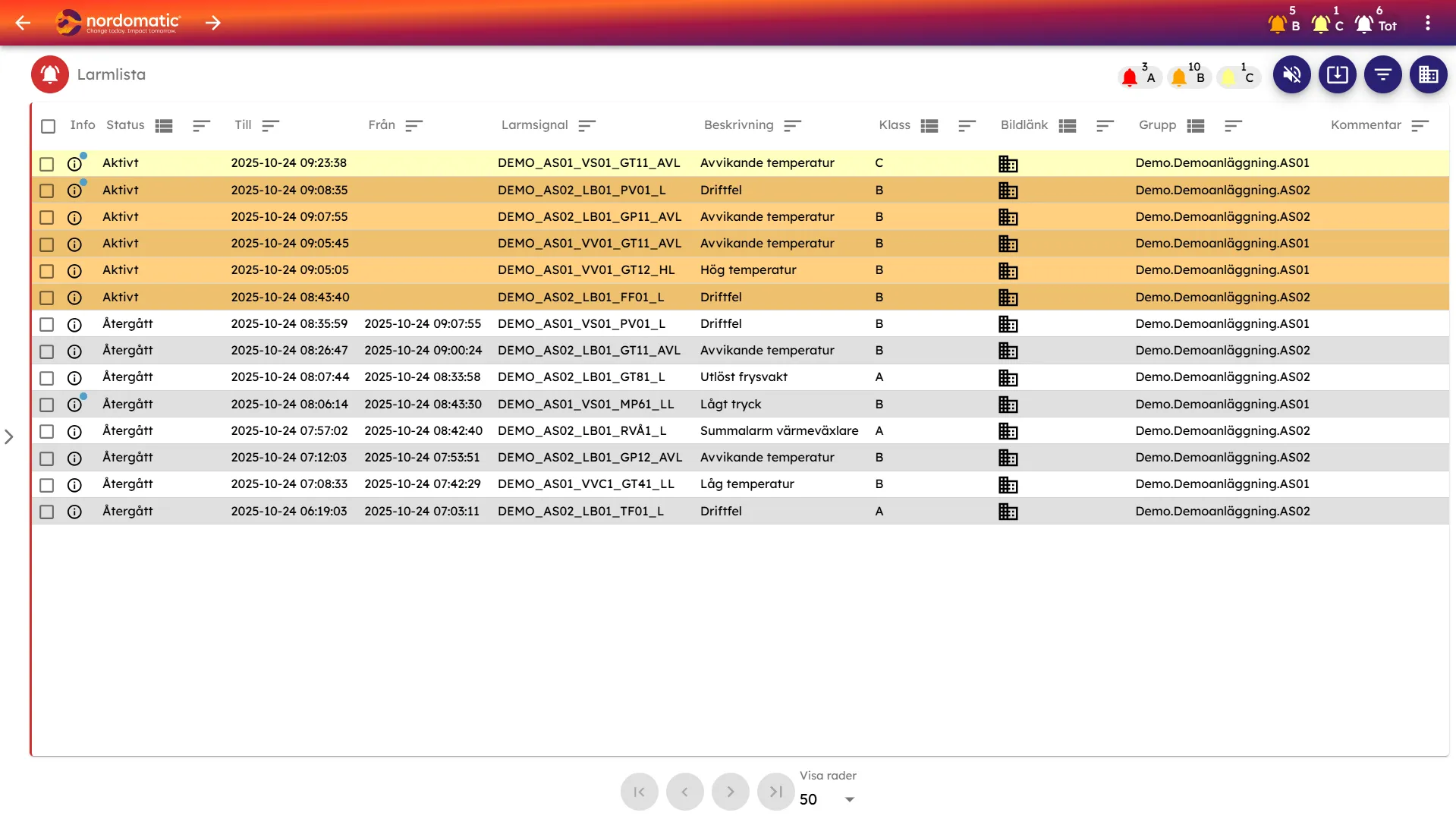Go back with the header left arrow

(23, 23)
